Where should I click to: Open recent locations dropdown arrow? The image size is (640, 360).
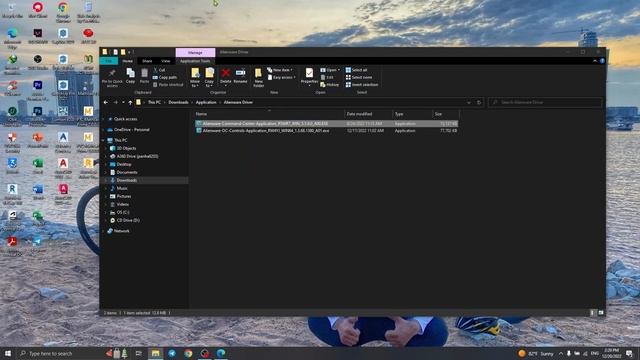pyautogui.click(x=123, y=102)
